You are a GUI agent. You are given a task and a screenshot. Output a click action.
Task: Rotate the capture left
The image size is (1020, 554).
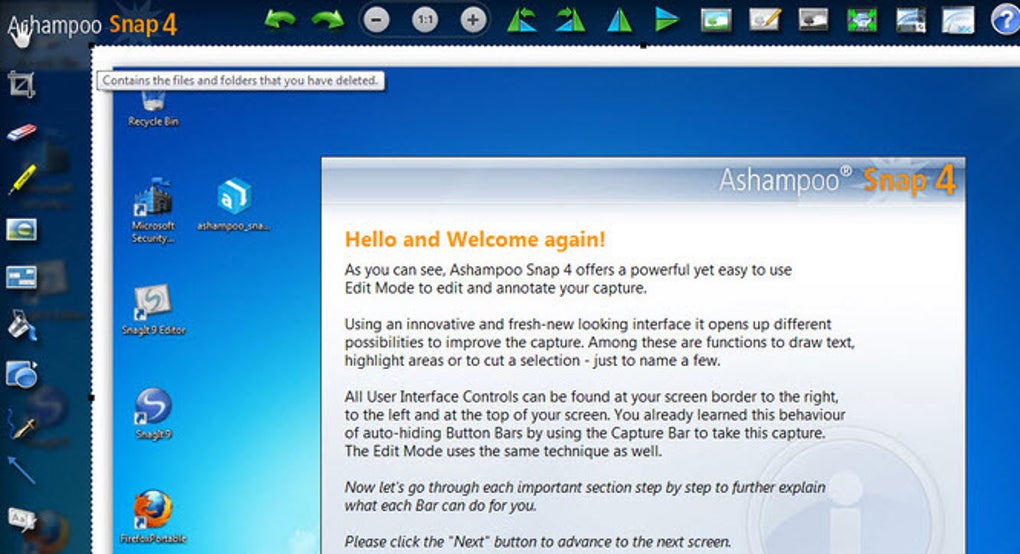(522, 20)
